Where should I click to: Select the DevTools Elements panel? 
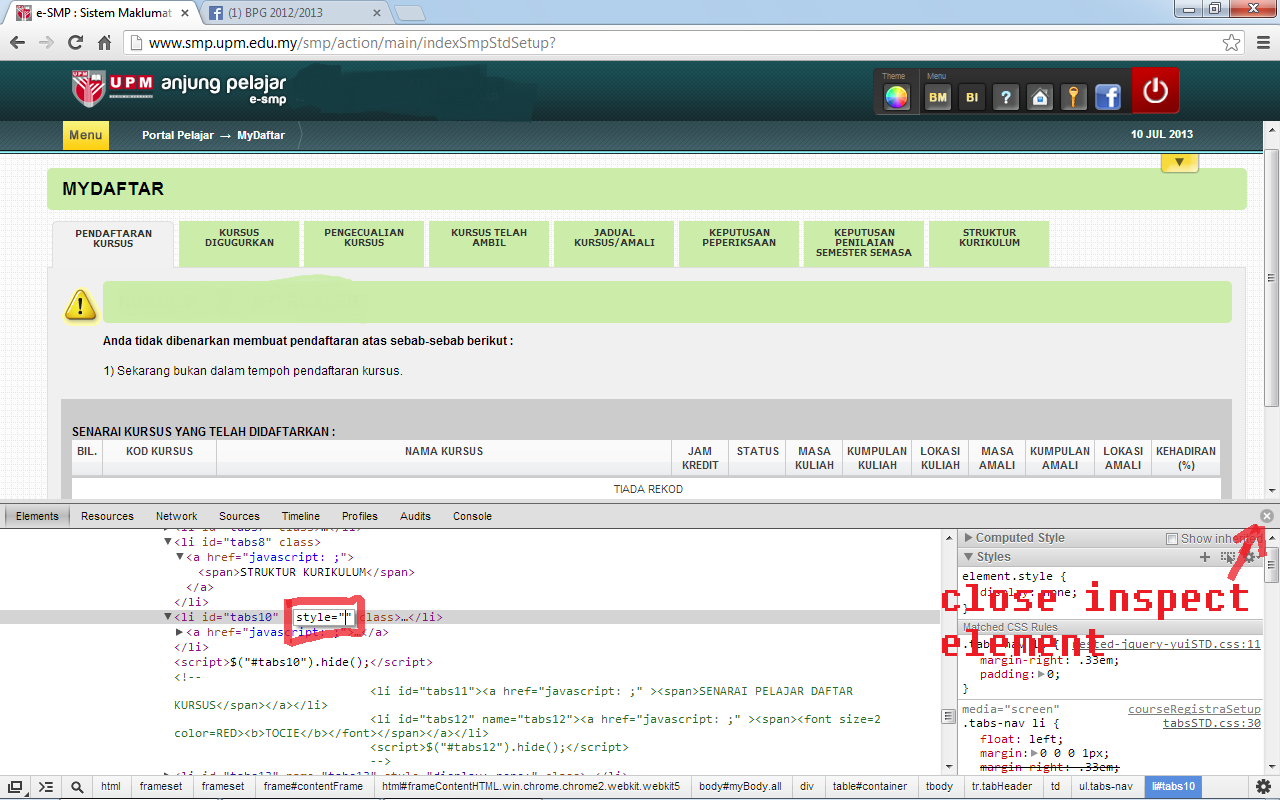point(37,516)
